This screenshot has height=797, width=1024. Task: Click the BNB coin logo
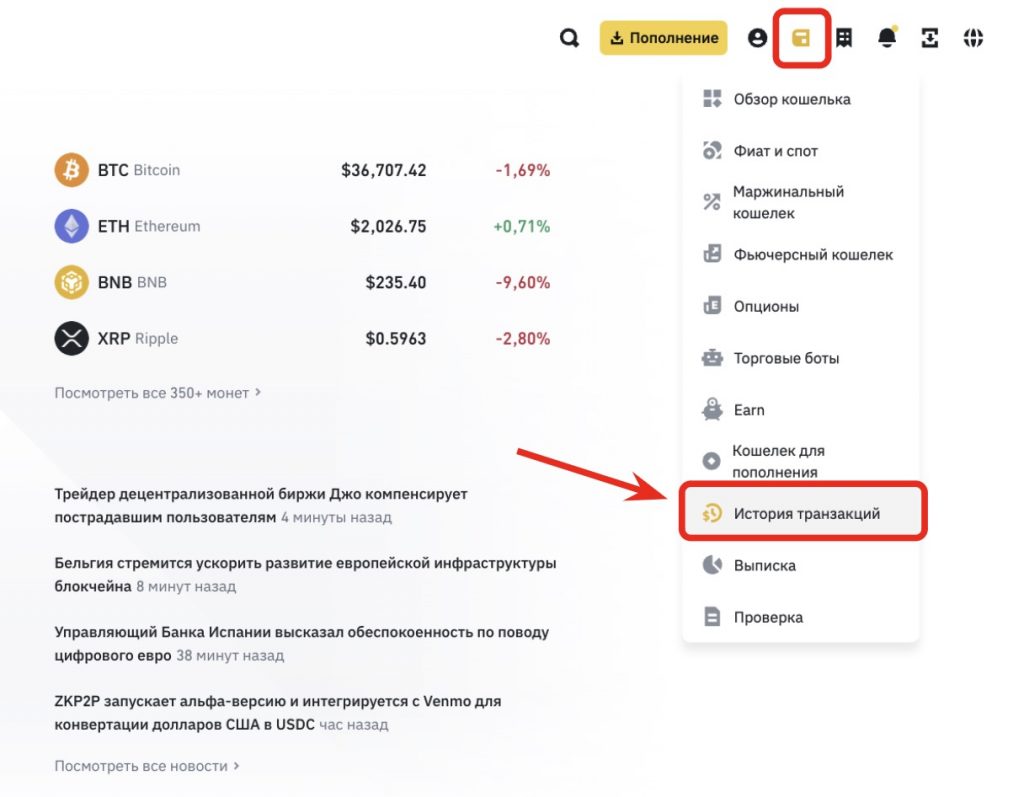pos(71,282)
